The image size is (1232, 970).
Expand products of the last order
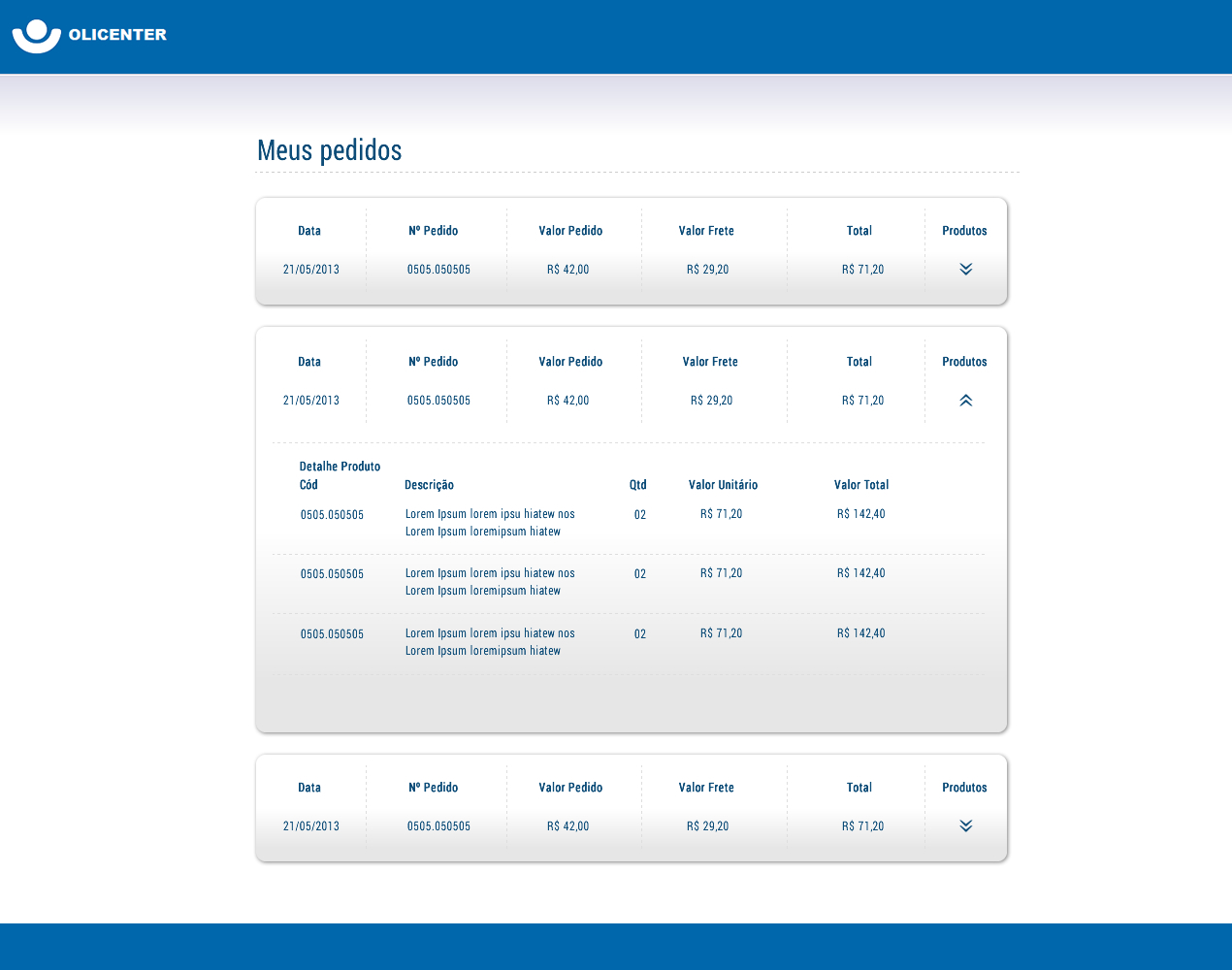tap(965, 826)
